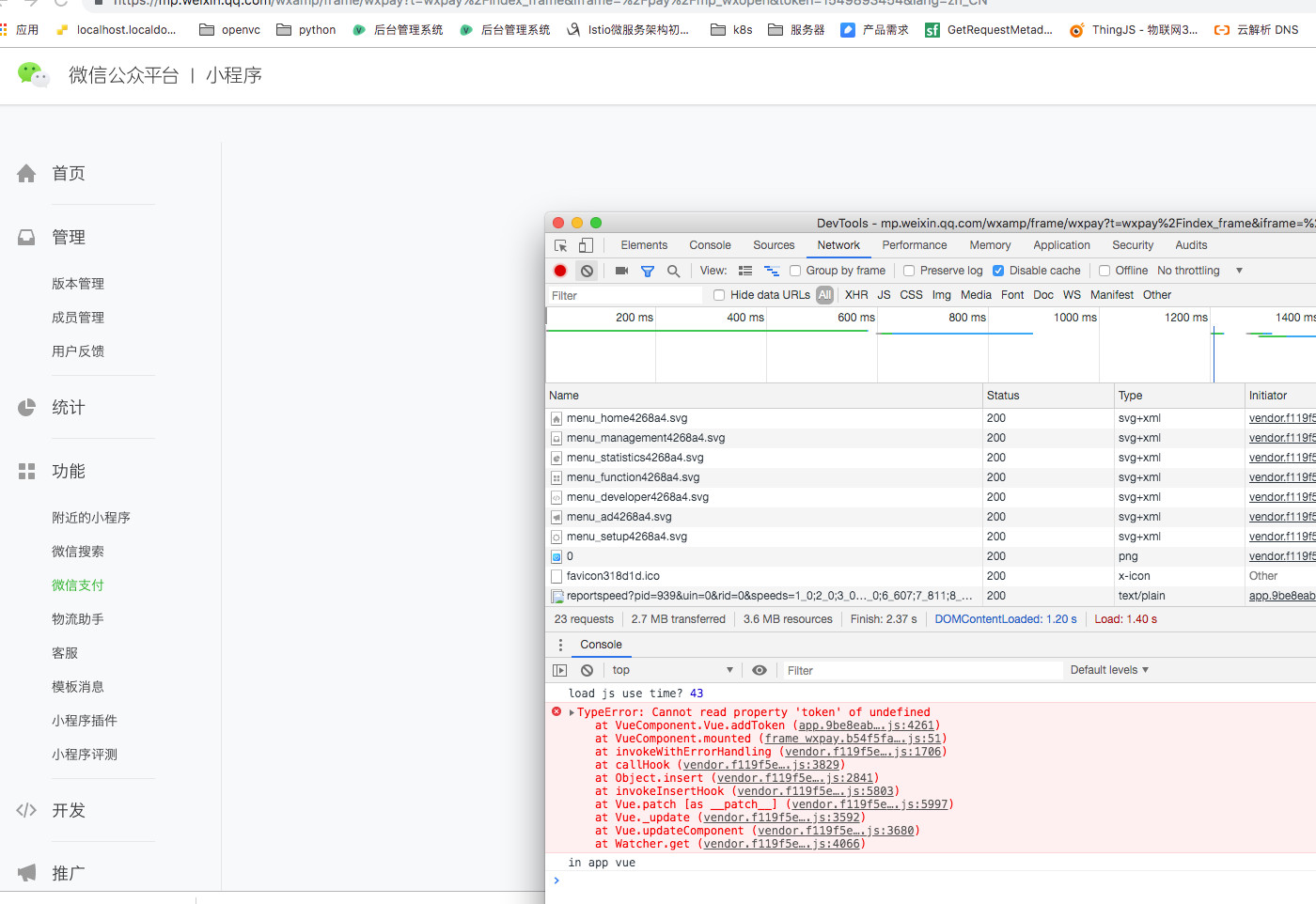Toggle the network filter funnel icon
This screenshot has width=1316, height=904.
648,271
